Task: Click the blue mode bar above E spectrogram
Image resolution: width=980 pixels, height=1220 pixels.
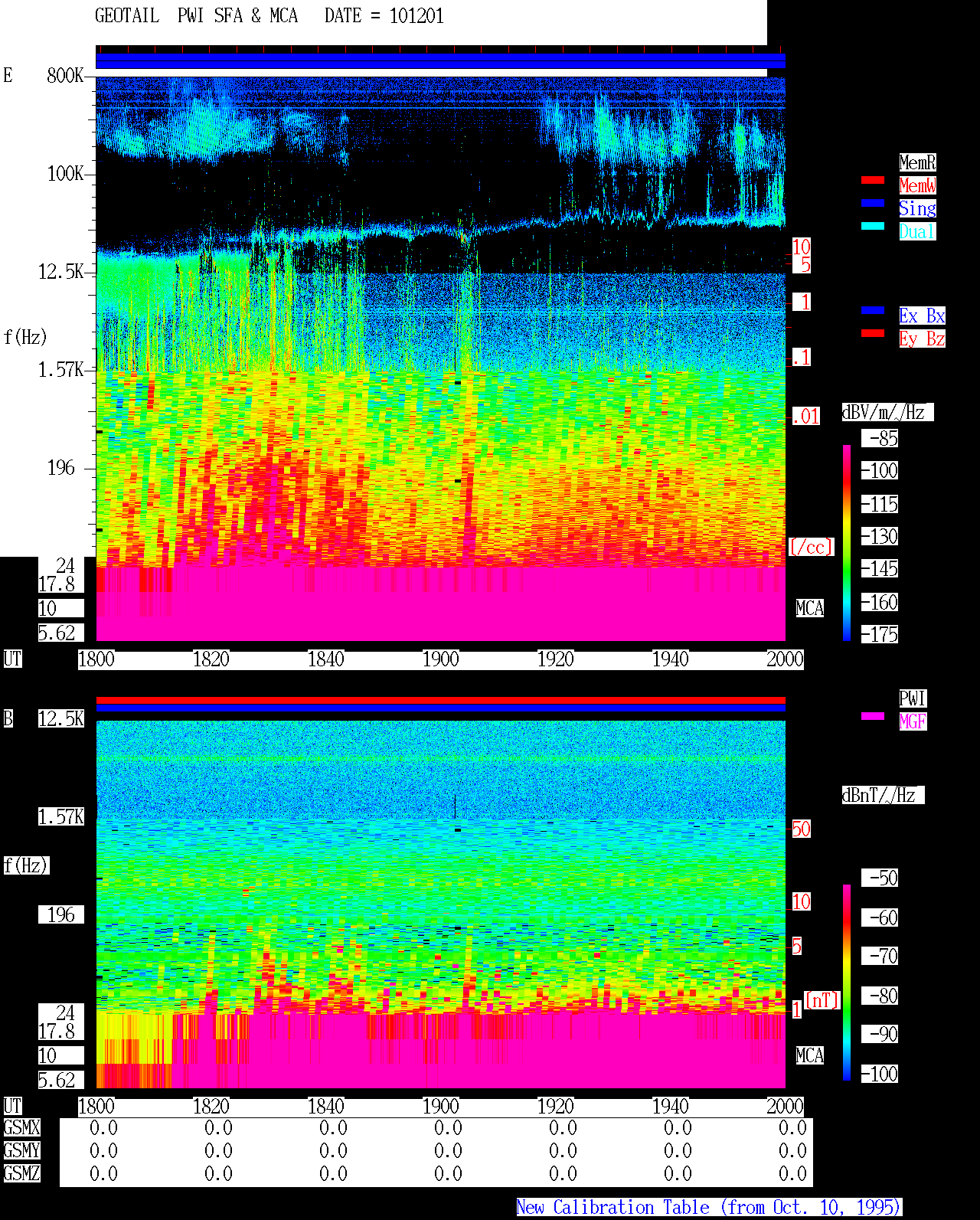Action: click(x=440, y=61)
